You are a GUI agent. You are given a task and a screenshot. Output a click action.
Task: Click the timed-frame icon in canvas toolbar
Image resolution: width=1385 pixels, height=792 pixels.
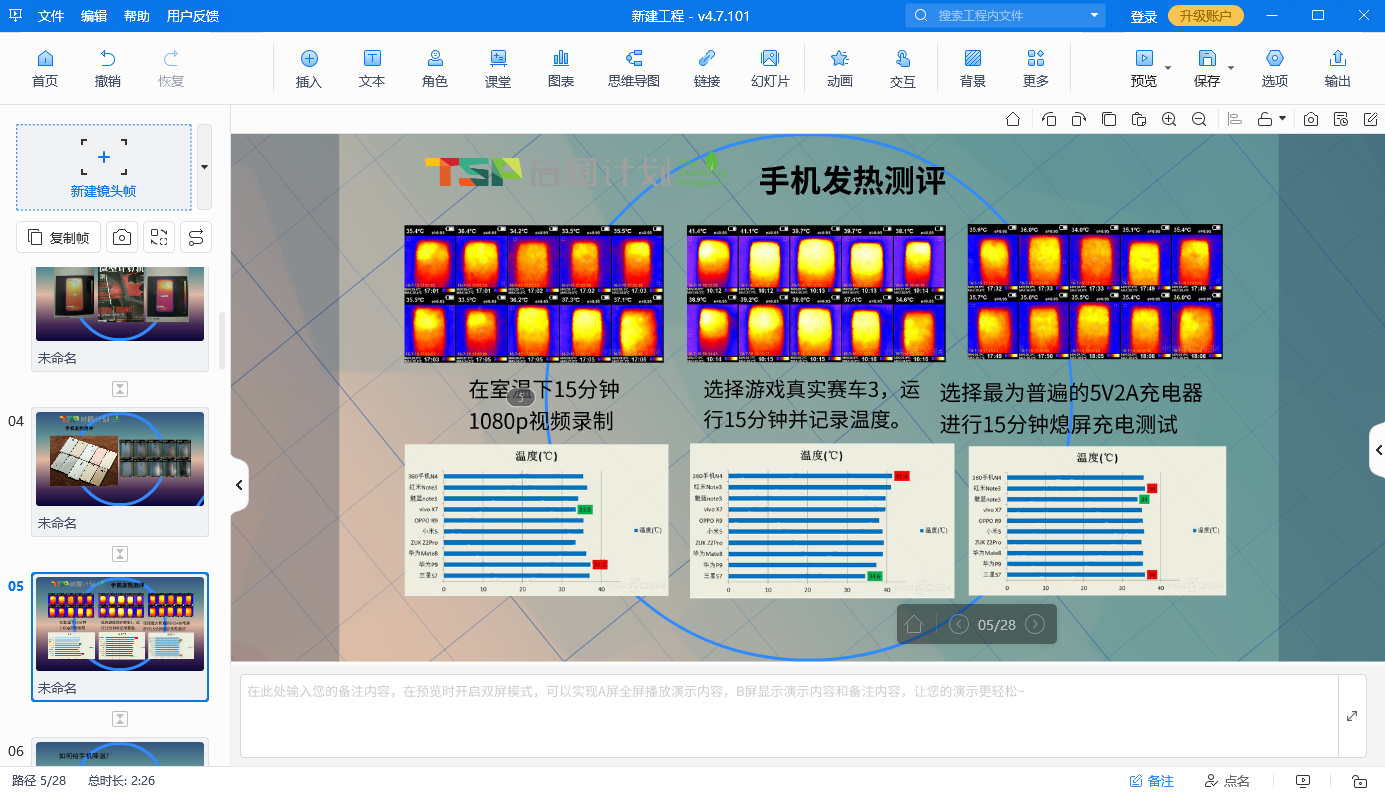tap(1341, 119)
